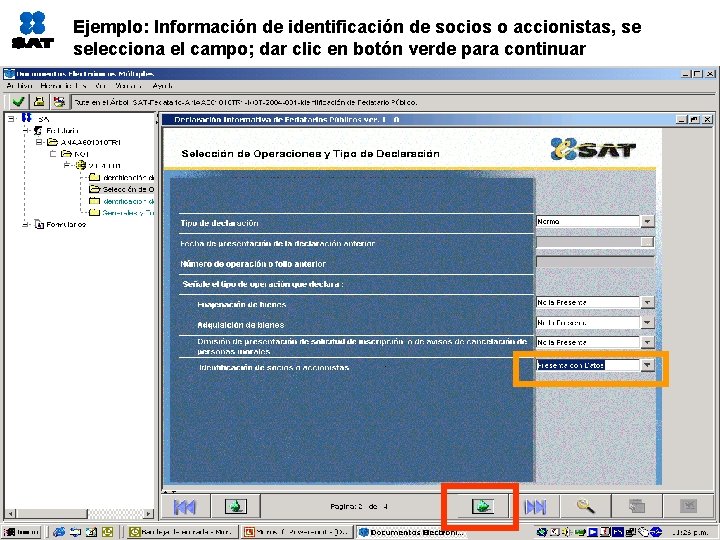This screenshot has width=720, height=540.
Task: Click the first system tray icon
Action: [542, 533]
